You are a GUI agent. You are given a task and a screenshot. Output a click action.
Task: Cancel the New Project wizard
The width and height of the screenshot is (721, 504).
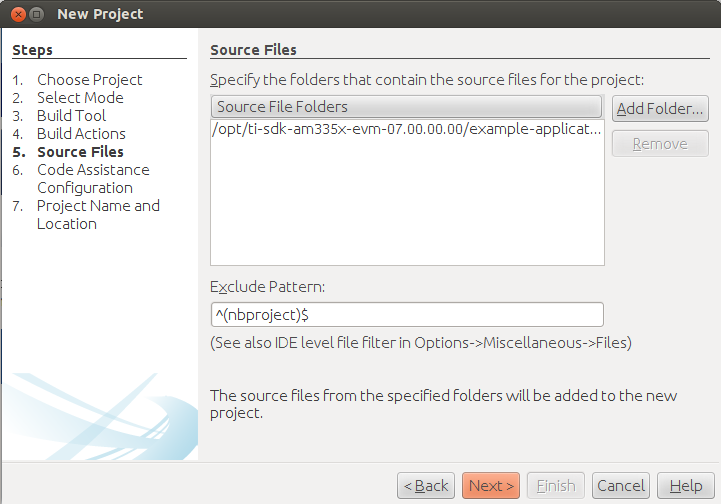620,486
